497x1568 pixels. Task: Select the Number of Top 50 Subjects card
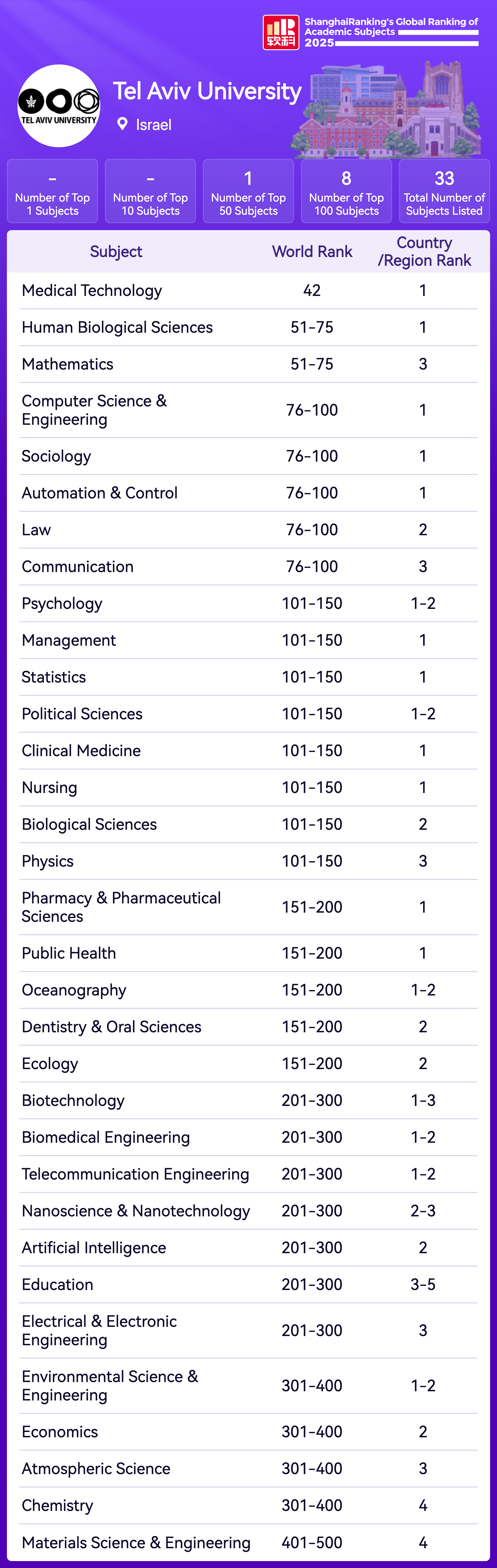click(248, 191)
